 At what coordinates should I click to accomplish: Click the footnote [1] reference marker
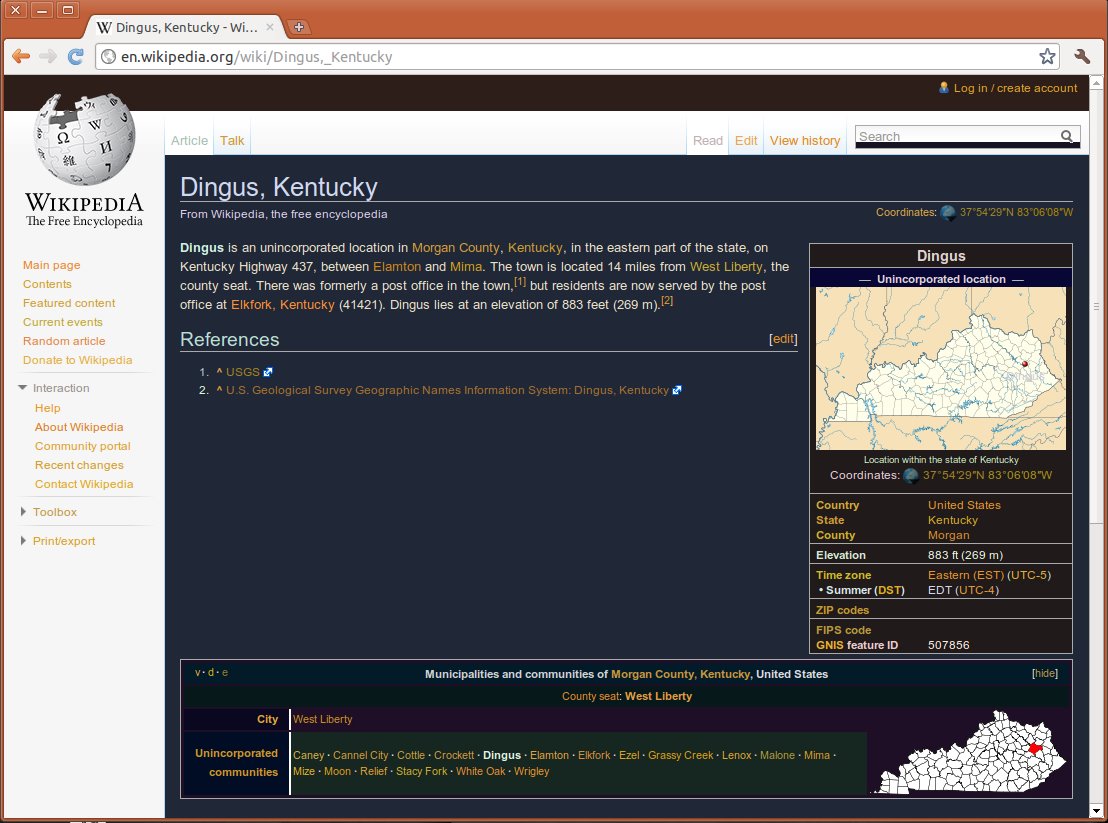click(x=520, y=282)
